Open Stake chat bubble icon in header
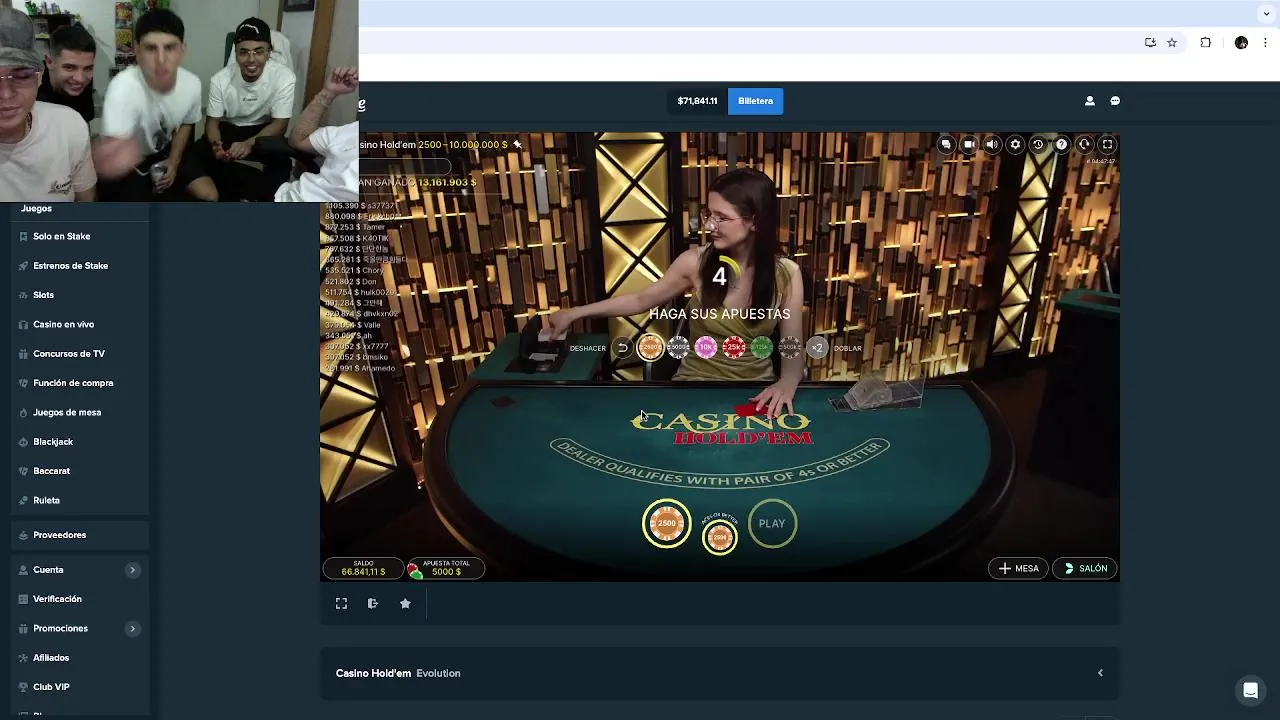The image size is (1280, 720). tap(1115, 101)
